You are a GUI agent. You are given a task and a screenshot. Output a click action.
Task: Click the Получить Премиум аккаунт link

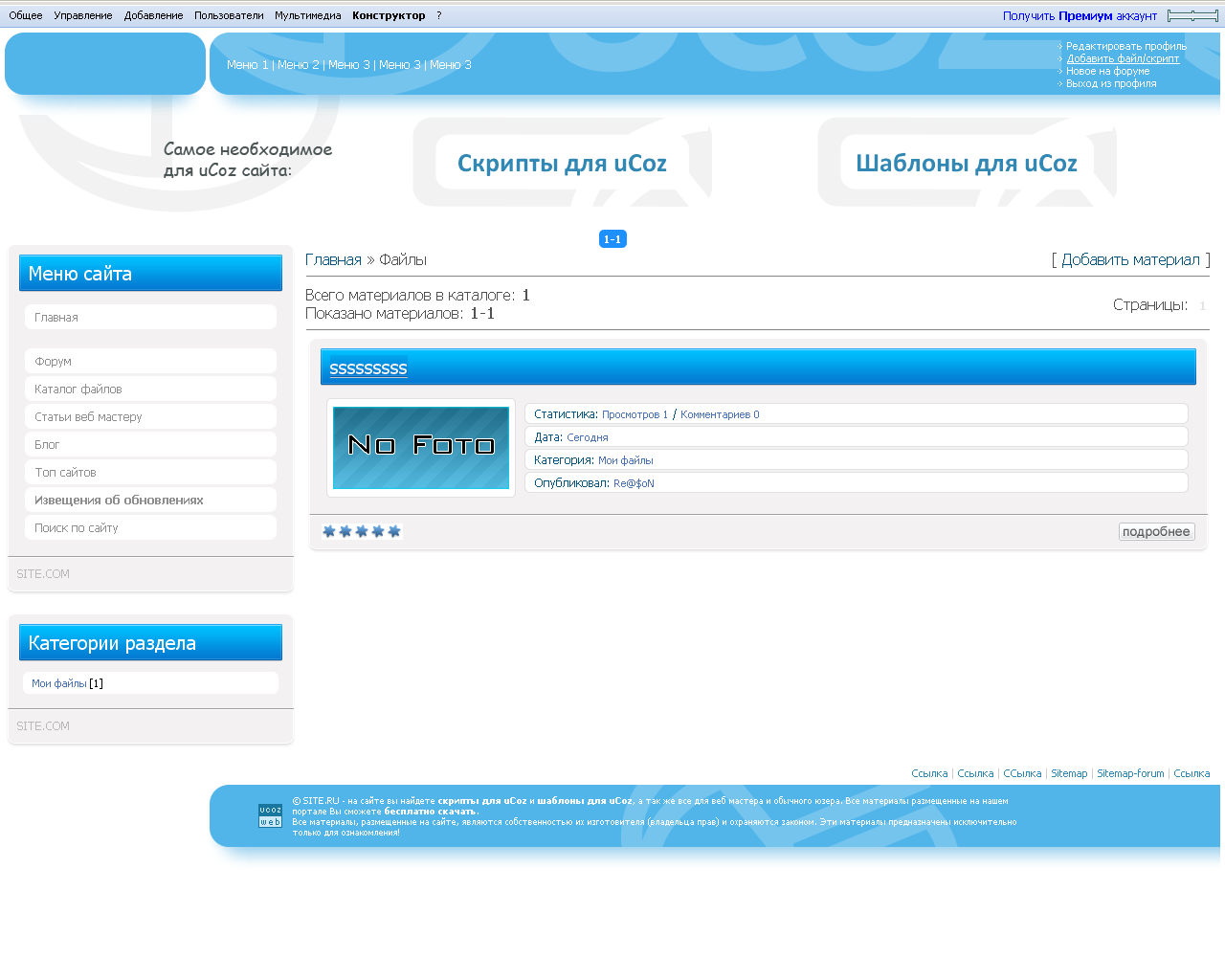click(1080, 15)
